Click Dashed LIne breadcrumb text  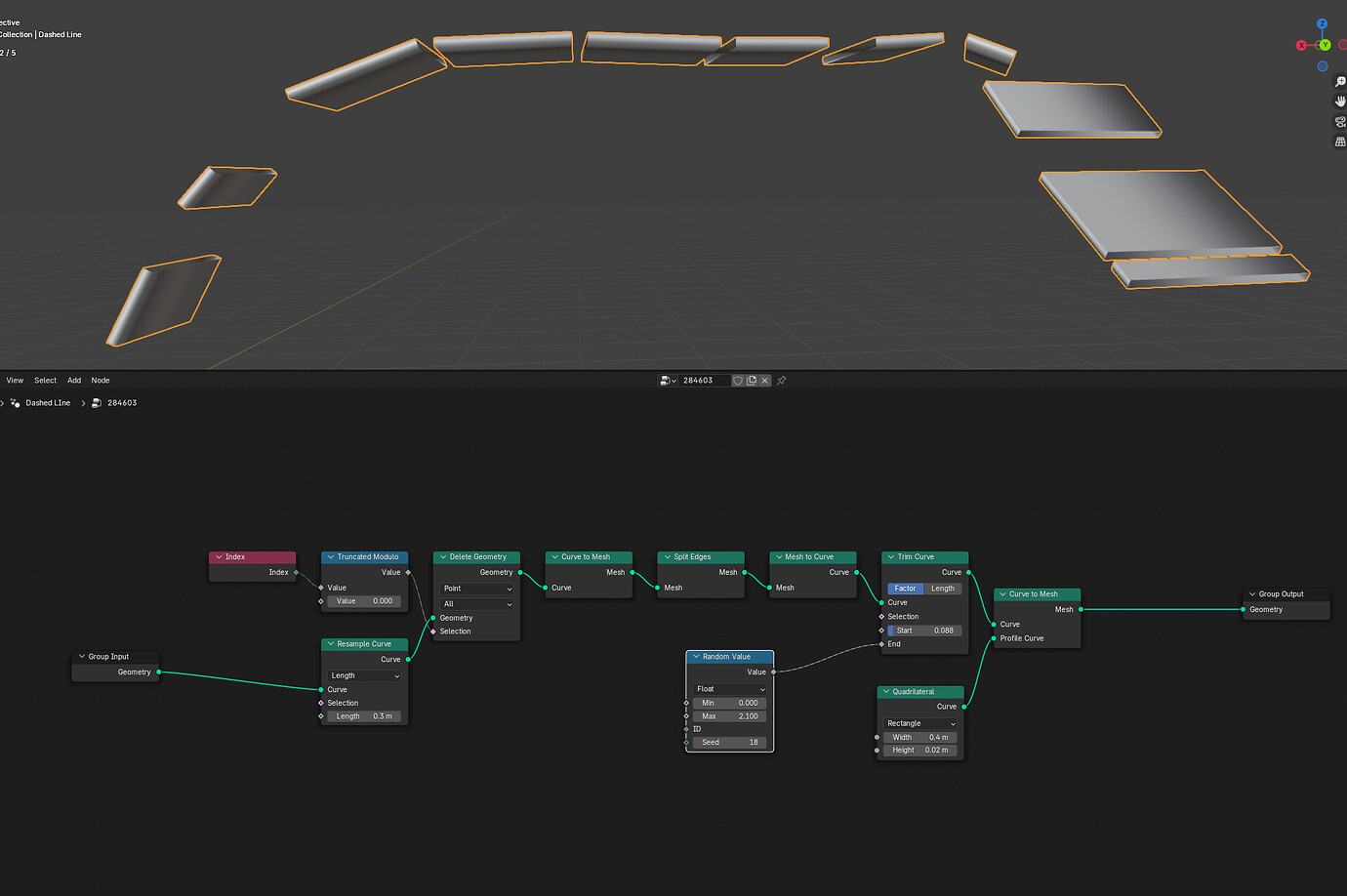pyautogui.click(x=48, y=403)
